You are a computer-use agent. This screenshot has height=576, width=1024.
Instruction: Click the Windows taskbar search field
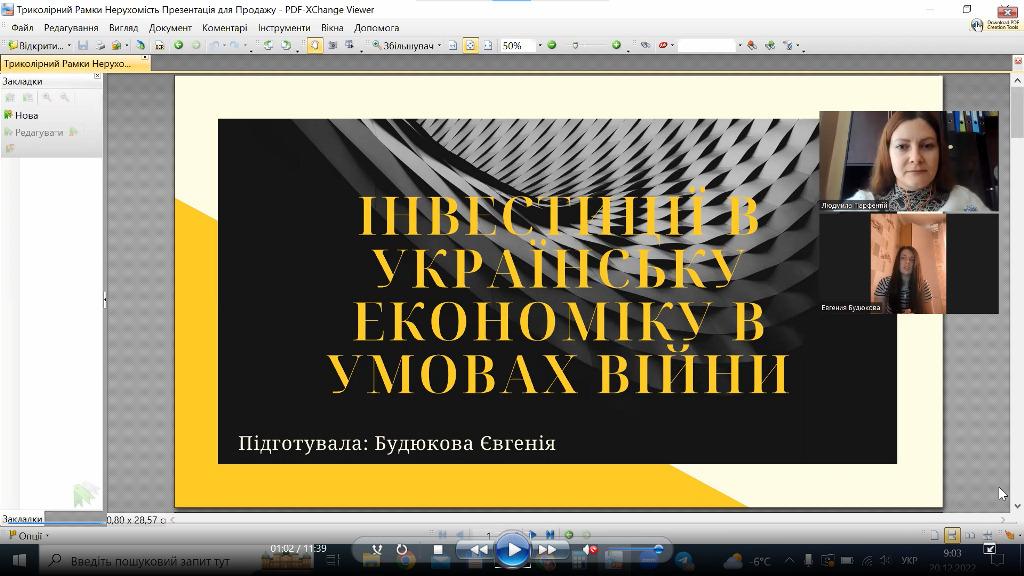[x=150, y=561]
